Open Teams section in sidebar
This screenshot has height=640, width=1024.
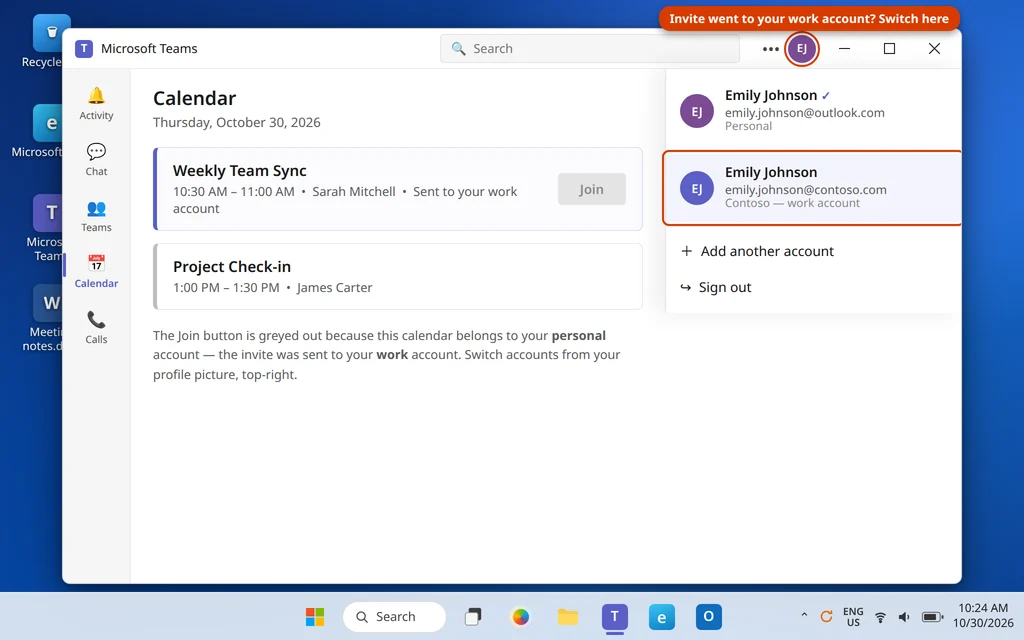pos(96,216)
